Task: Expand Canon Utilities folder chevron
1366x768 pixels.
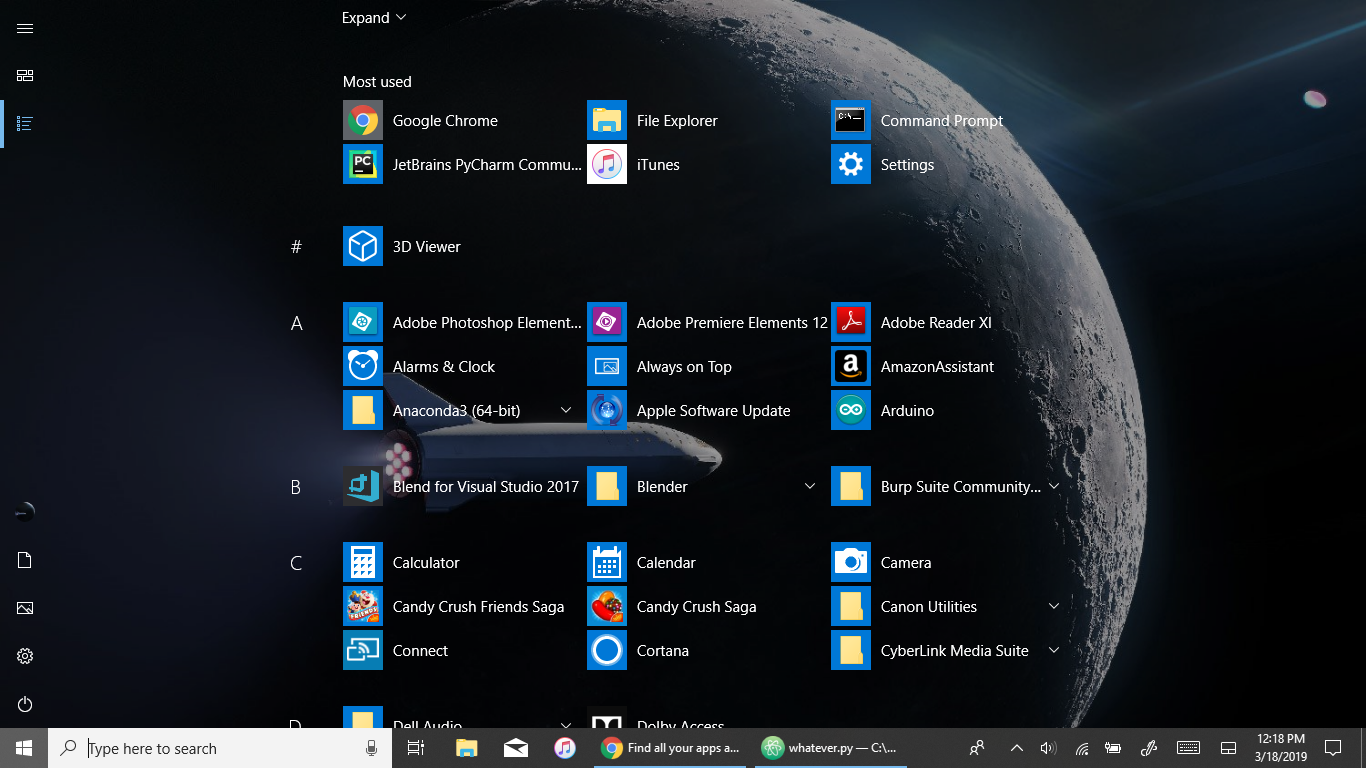Action: click(1054, 606)
